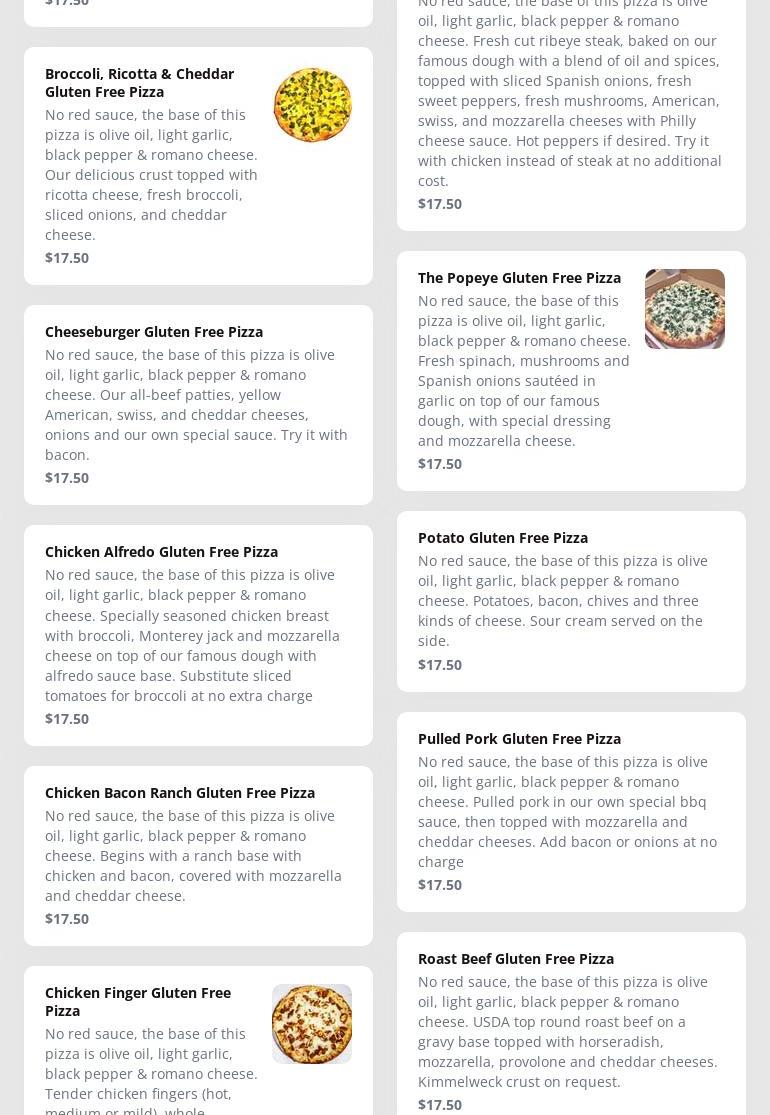This screenshot has height=1115, width=770.
Task: Open the Pulled Pork Gluten Free Pizza item
Action: (519, 739)
